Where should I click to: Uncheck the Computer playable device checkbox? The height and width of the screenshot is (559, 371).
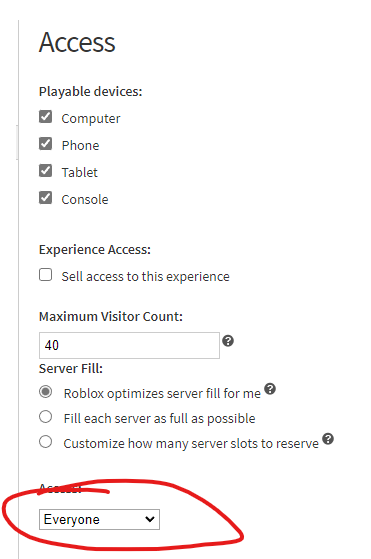(x=45, y=117)
